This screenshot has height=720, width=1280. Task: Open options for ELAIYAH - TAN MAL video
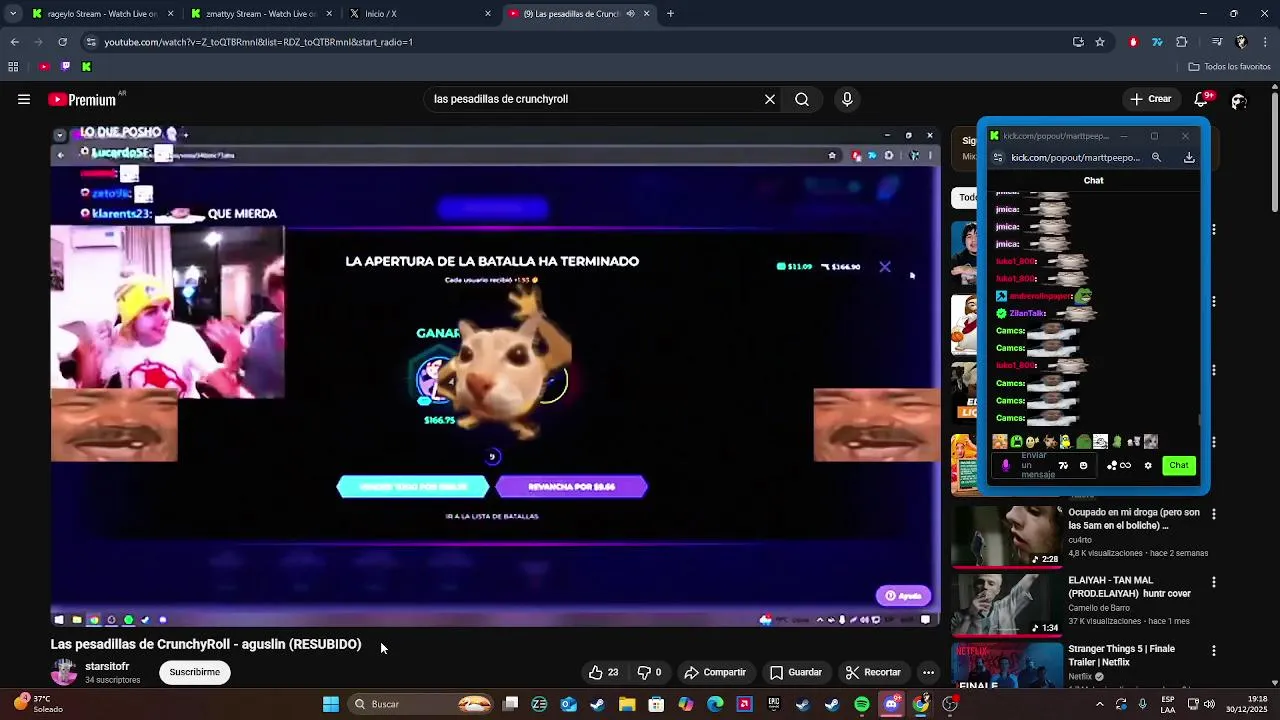point(1214,582)
